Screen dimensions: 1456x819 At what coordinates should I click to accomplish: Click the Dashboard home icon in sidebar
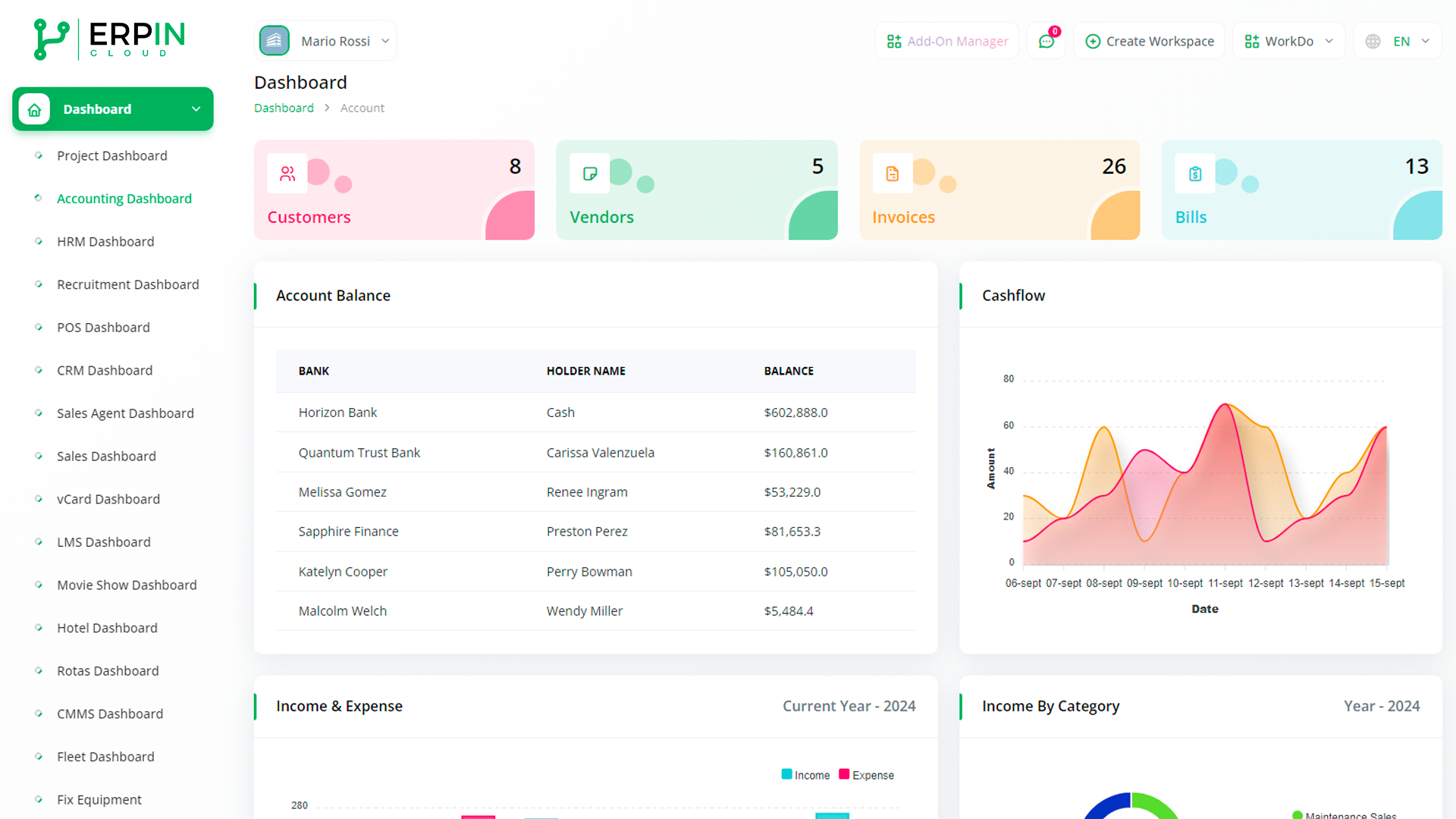[34, 109]
